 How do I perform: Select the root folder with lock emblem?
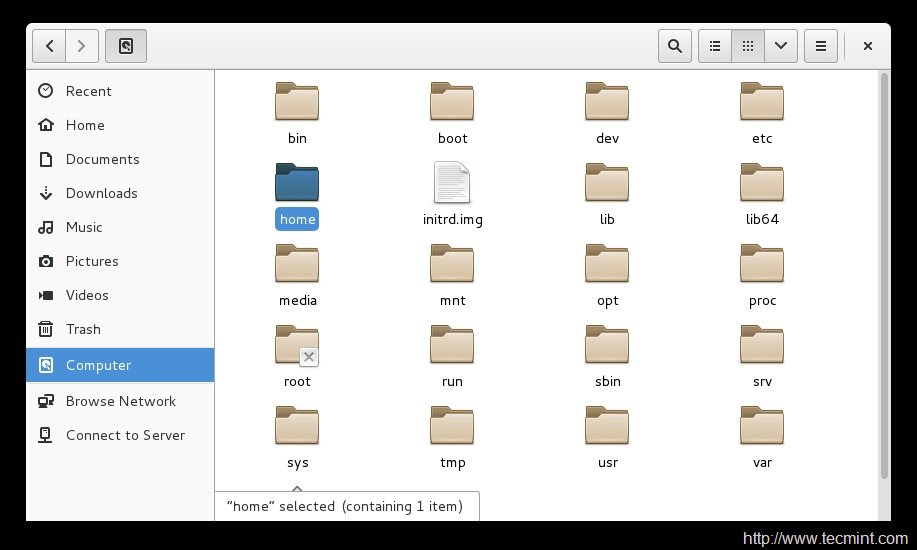297,346
